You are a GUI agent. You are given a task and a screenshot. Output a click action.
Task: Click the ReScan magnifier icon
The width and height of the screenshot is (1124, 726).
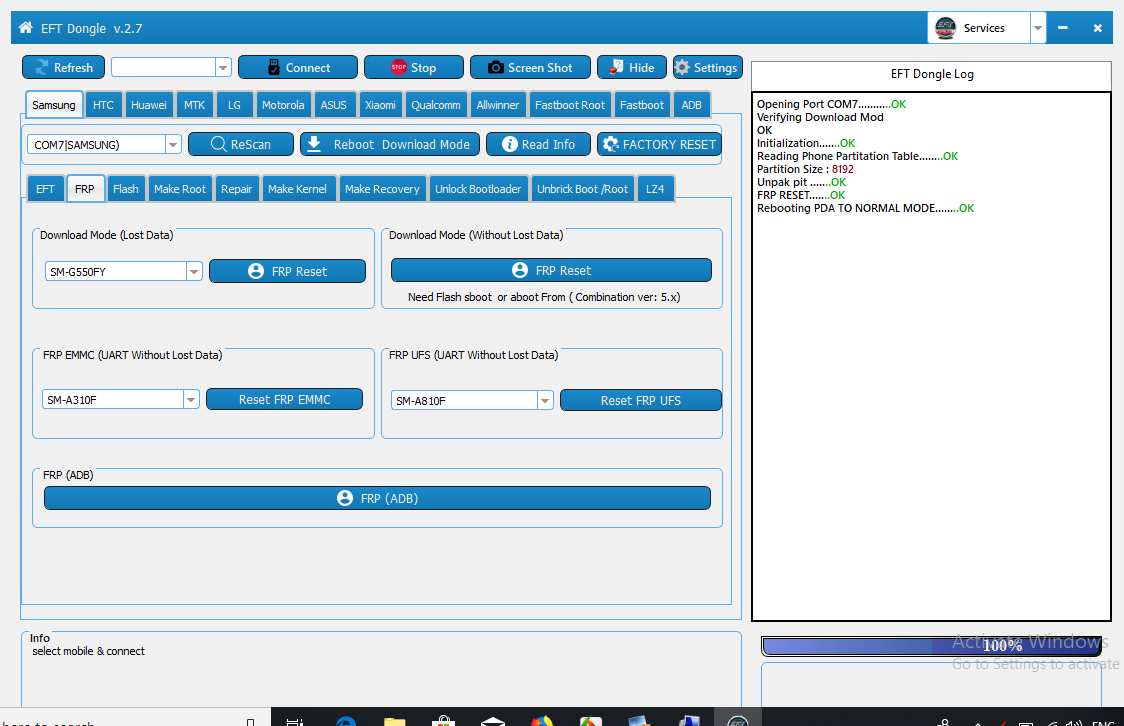click(219, 144)
